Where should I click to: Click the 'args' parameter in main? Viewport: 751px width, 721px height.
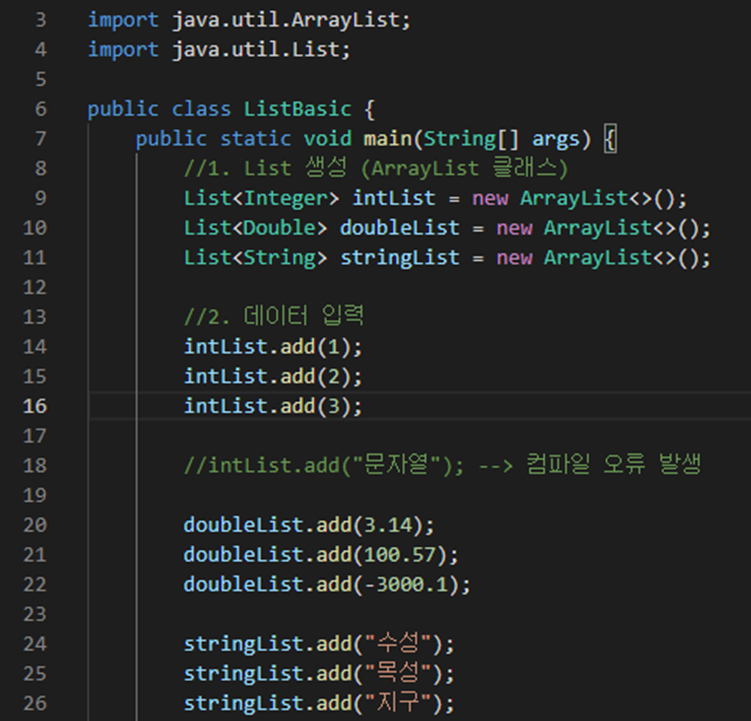coord(556,140)
